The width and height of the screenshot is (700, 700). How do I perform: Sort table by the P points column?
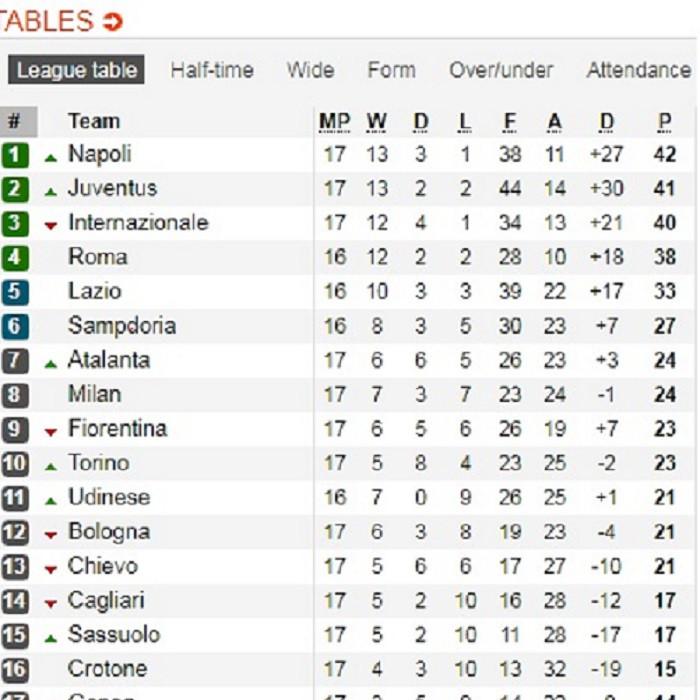tap(664, 122)
